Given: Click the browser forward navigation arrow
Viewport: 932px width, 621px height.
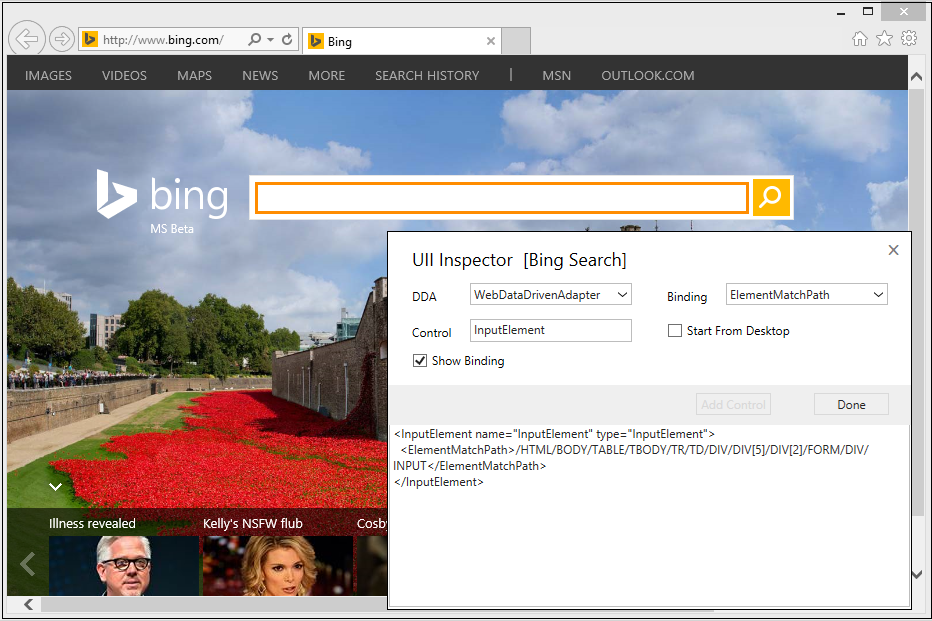Looking at the screenshot, I should pyautogui.click(x=61, y=38).
